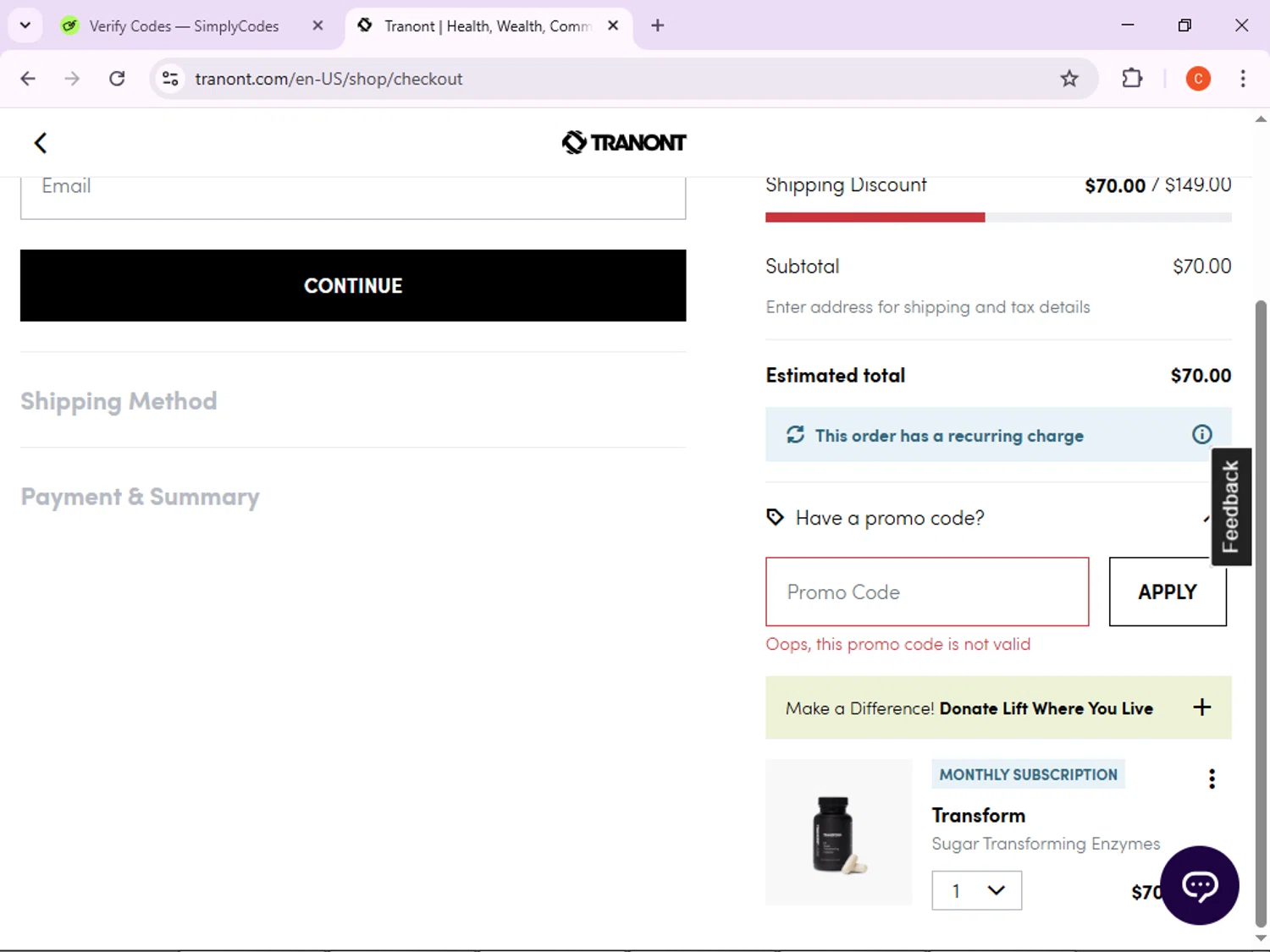
Task: Click the Chrome window close button
Action: [x=1241, y=25]
